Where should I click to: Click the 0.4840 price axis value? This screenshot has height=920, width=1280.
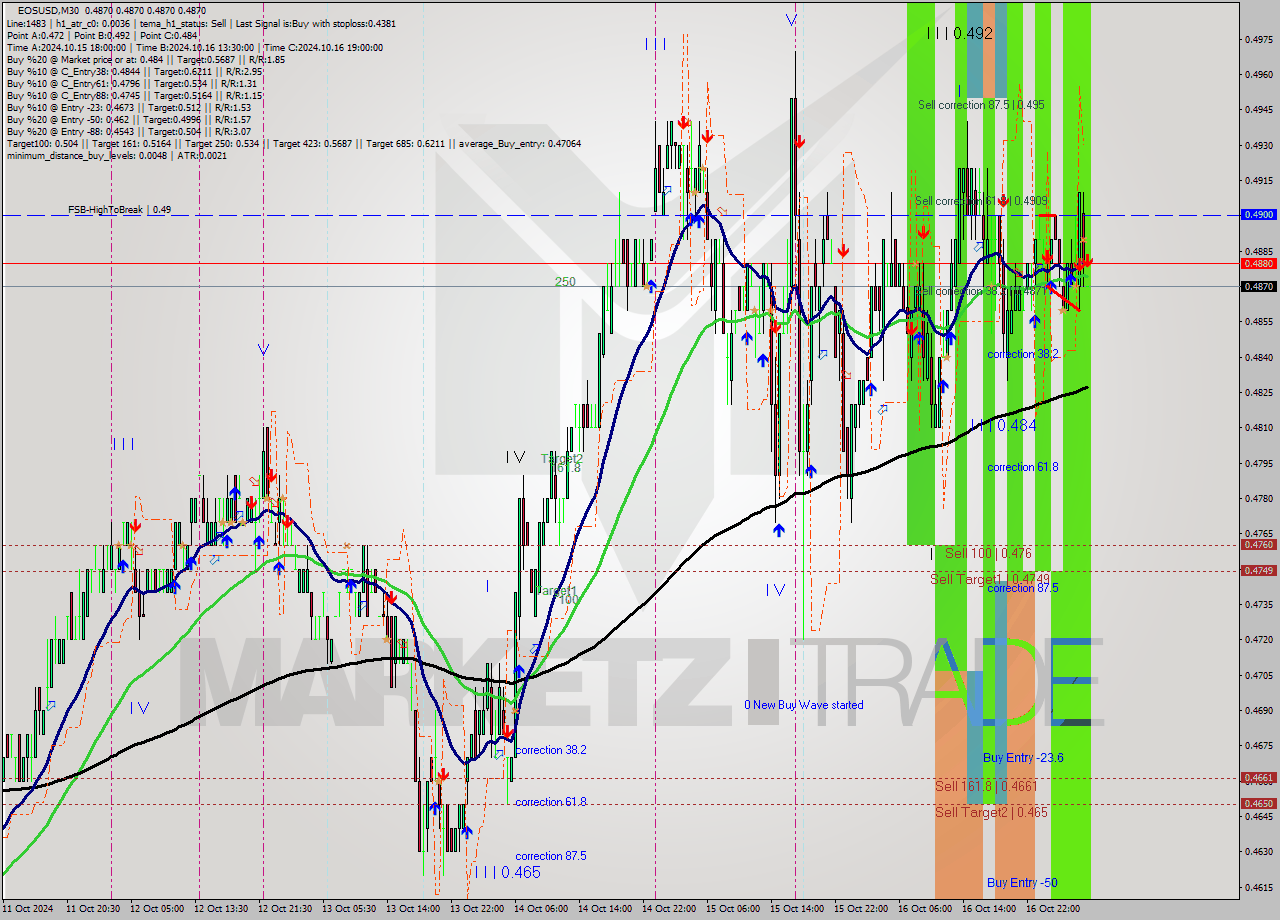tap(1257, 357)
